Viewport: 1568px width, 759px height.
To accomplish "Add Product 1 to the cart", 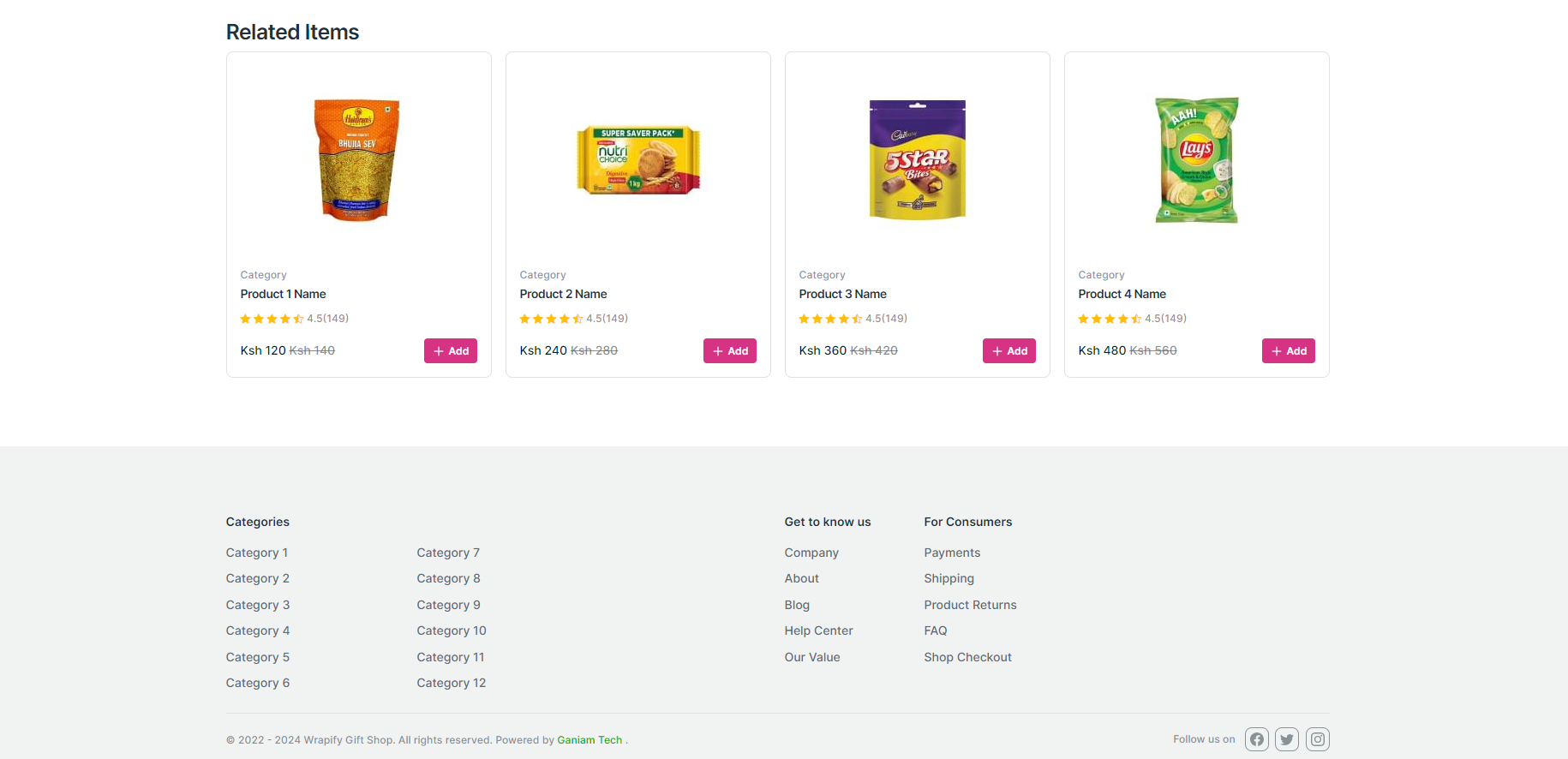I will pos(451,351).
